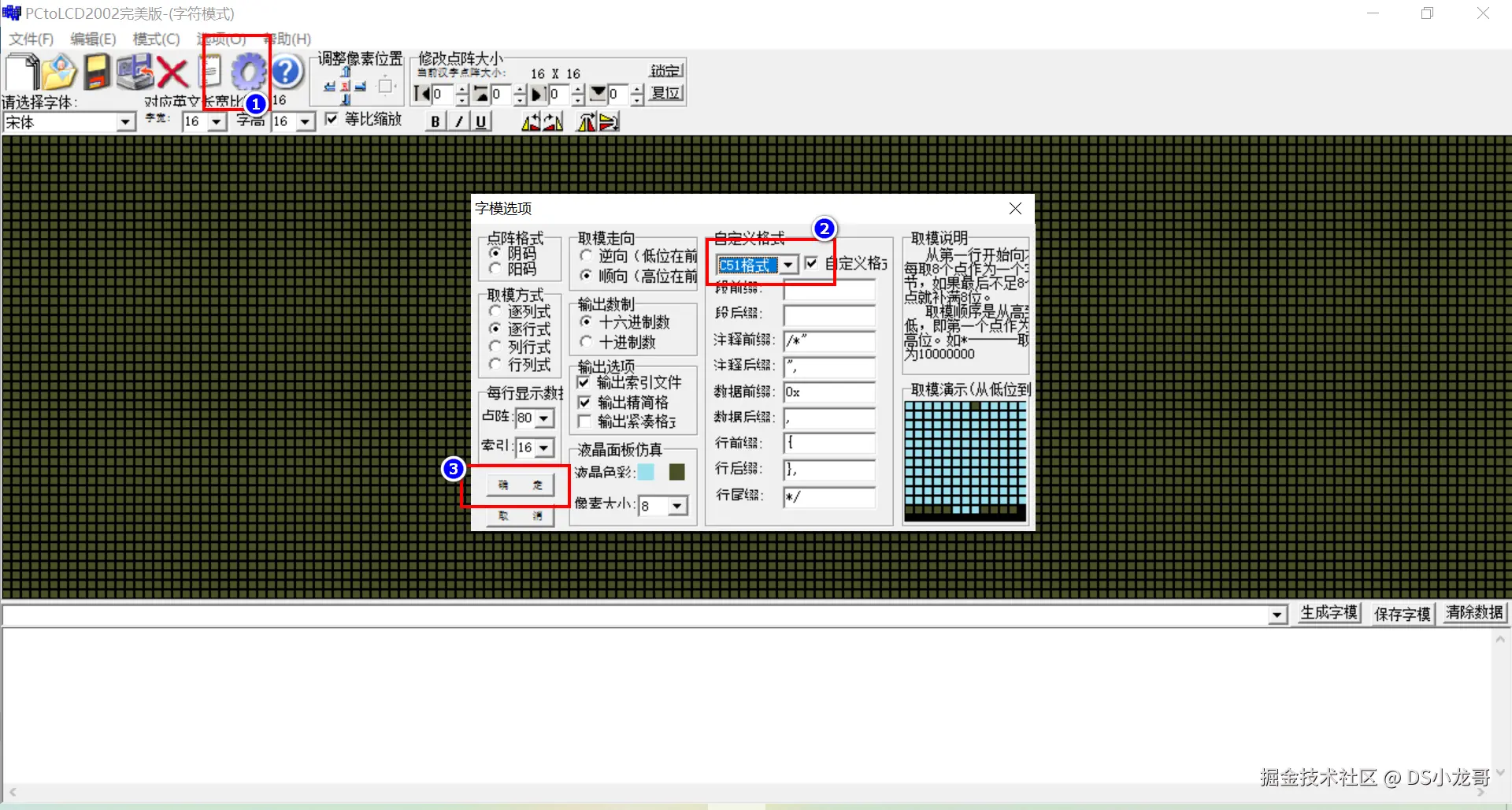Select 十进制数 output format
Viewport: 1512px width, 810px height.
point(586,342)
